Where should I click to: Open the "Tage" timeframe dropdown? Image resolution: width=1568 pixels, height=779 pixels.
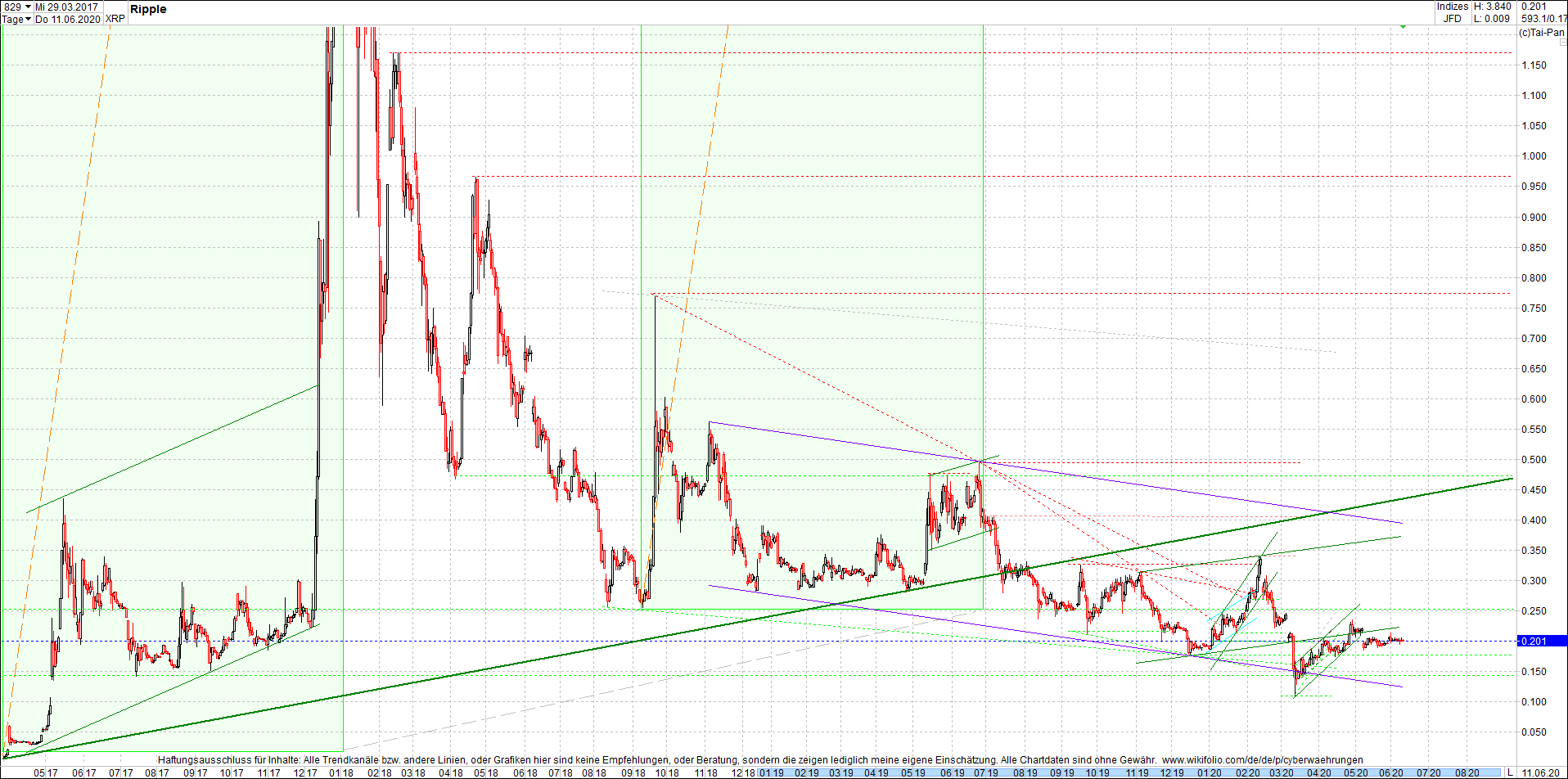coord(11,19)
